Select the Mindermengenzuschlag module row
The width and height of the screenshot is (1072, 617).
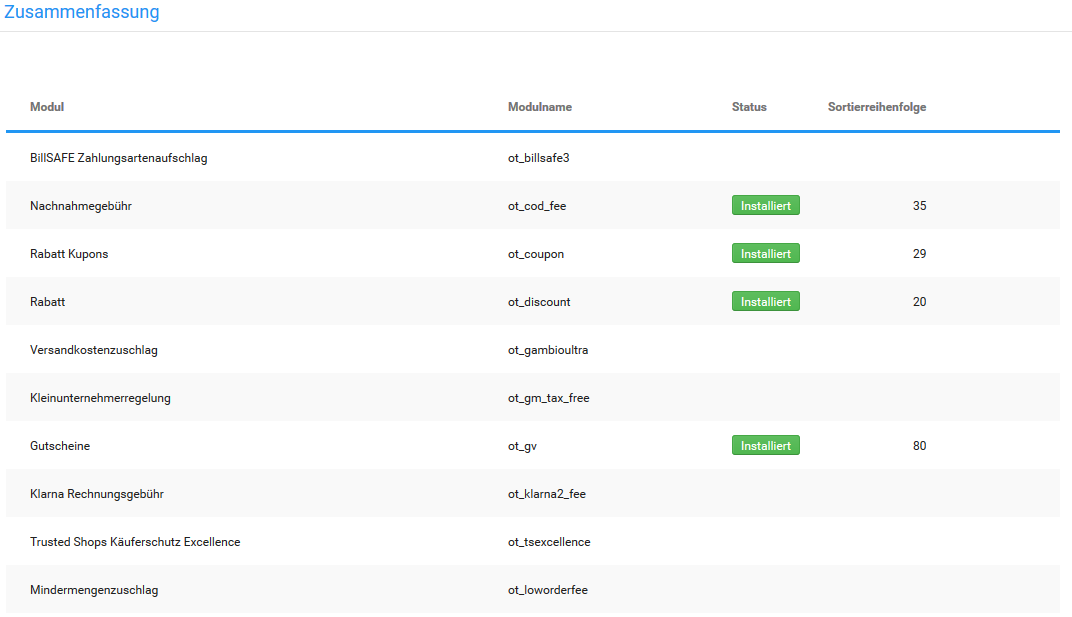click(x=94, y=590)
